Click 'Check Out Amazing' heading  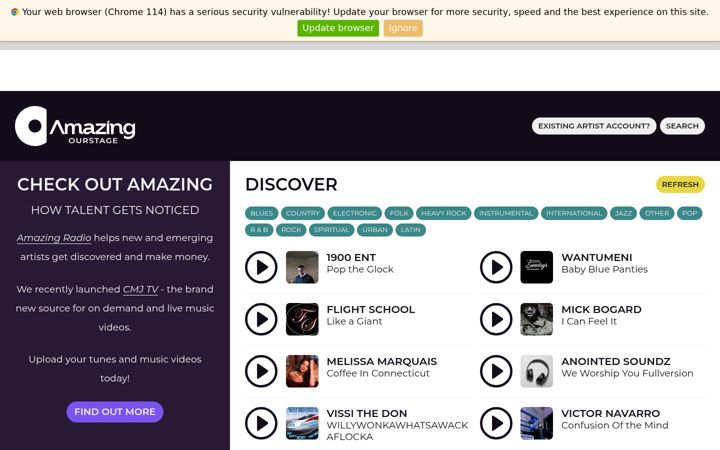[x=115, y=185]
